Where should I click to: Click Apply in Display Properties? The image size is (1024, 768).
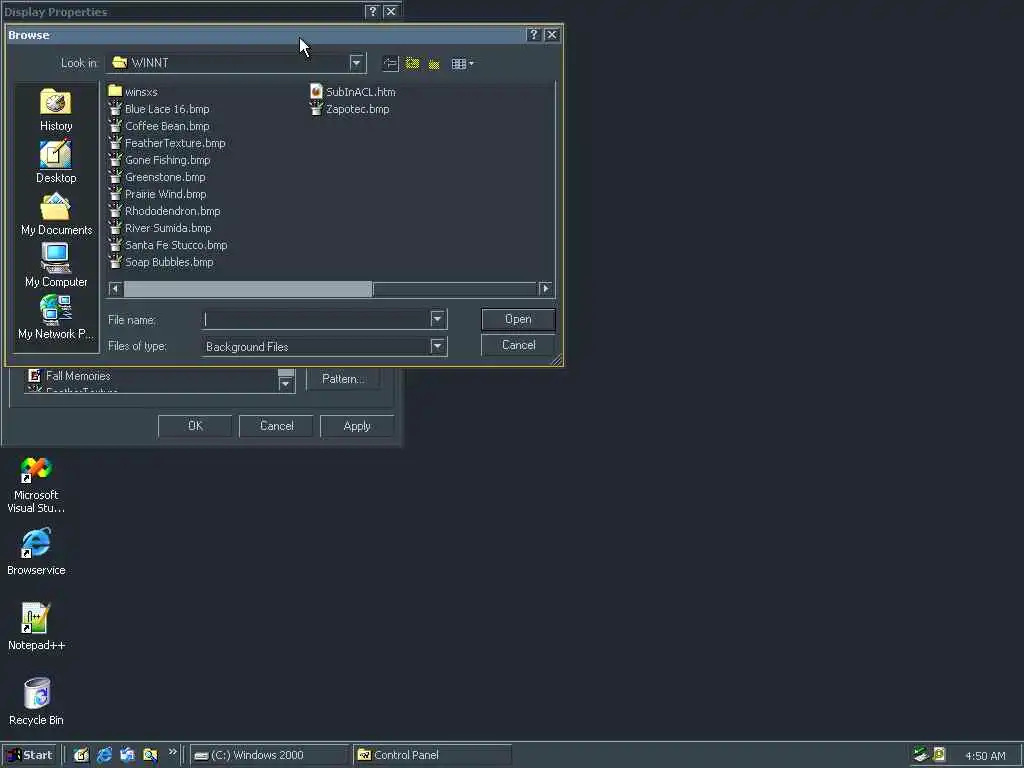tap(357, 426)
